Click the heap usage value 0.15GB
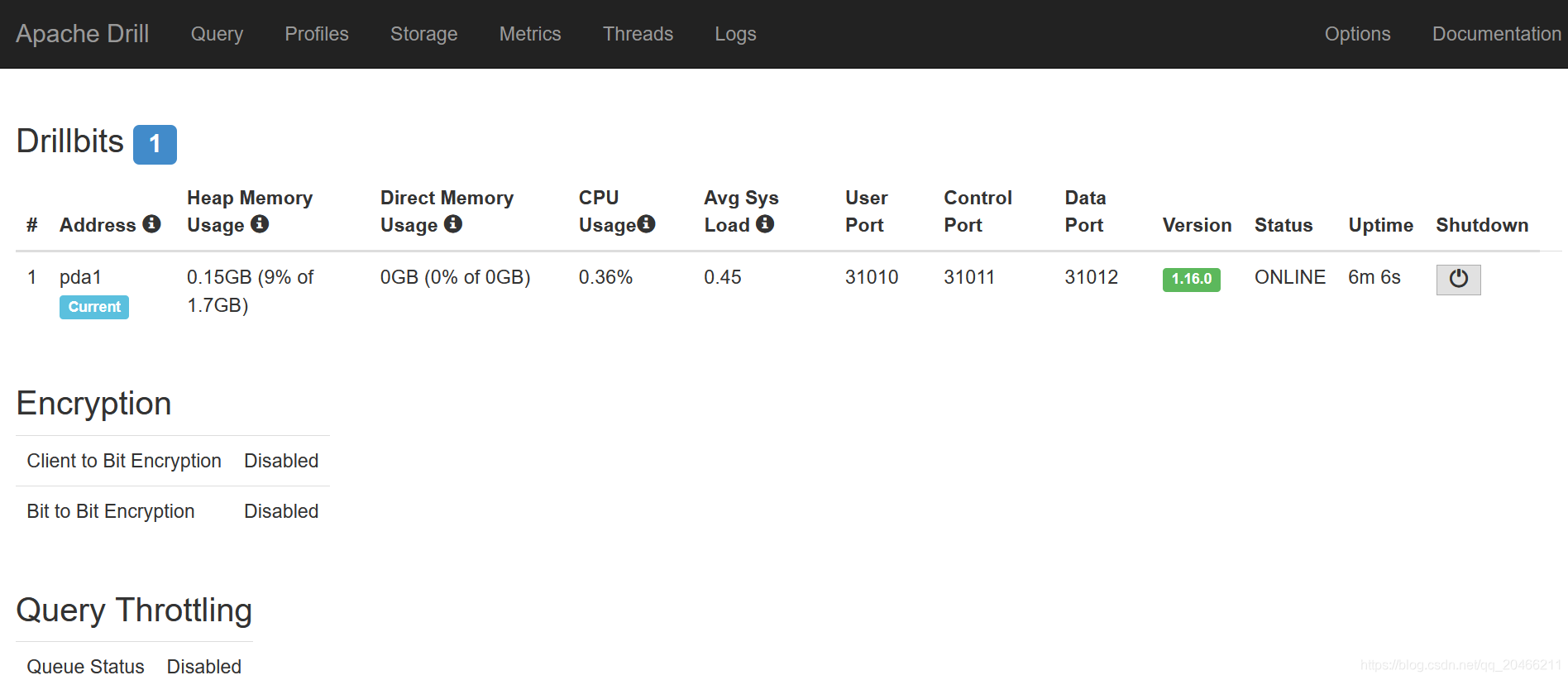The image size is (1568, 680). point(250,291)
